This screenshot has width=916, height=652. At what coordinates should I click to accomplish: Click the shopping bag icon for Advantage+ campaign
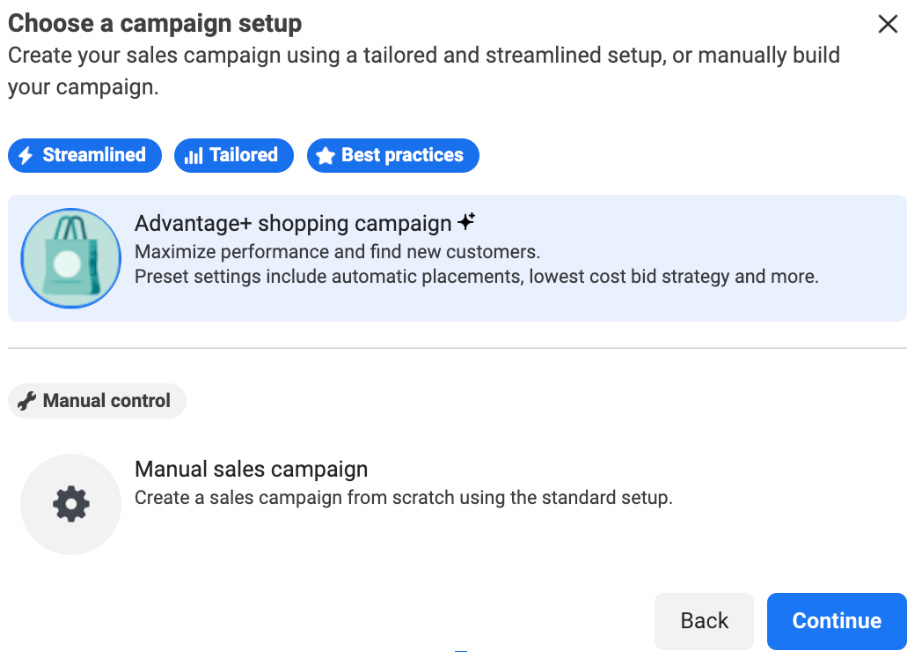tap(71, 258)
